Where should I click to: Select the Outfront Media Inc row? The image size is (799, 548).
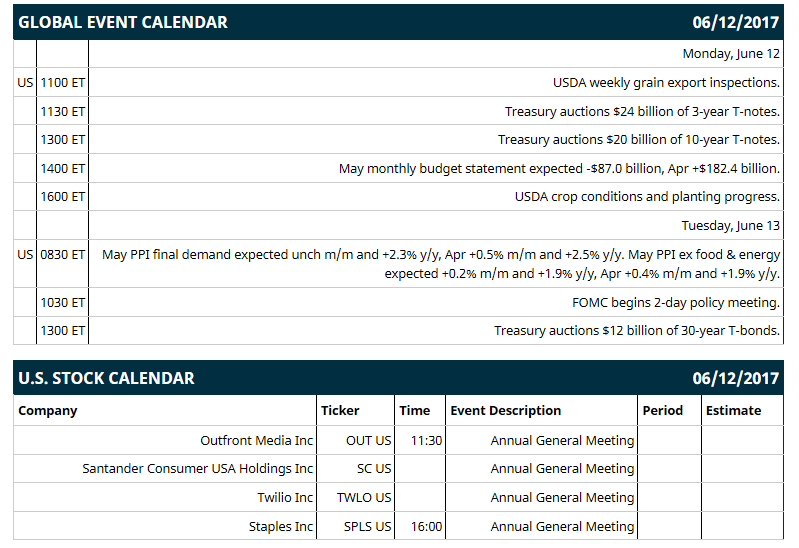(398, 440)
